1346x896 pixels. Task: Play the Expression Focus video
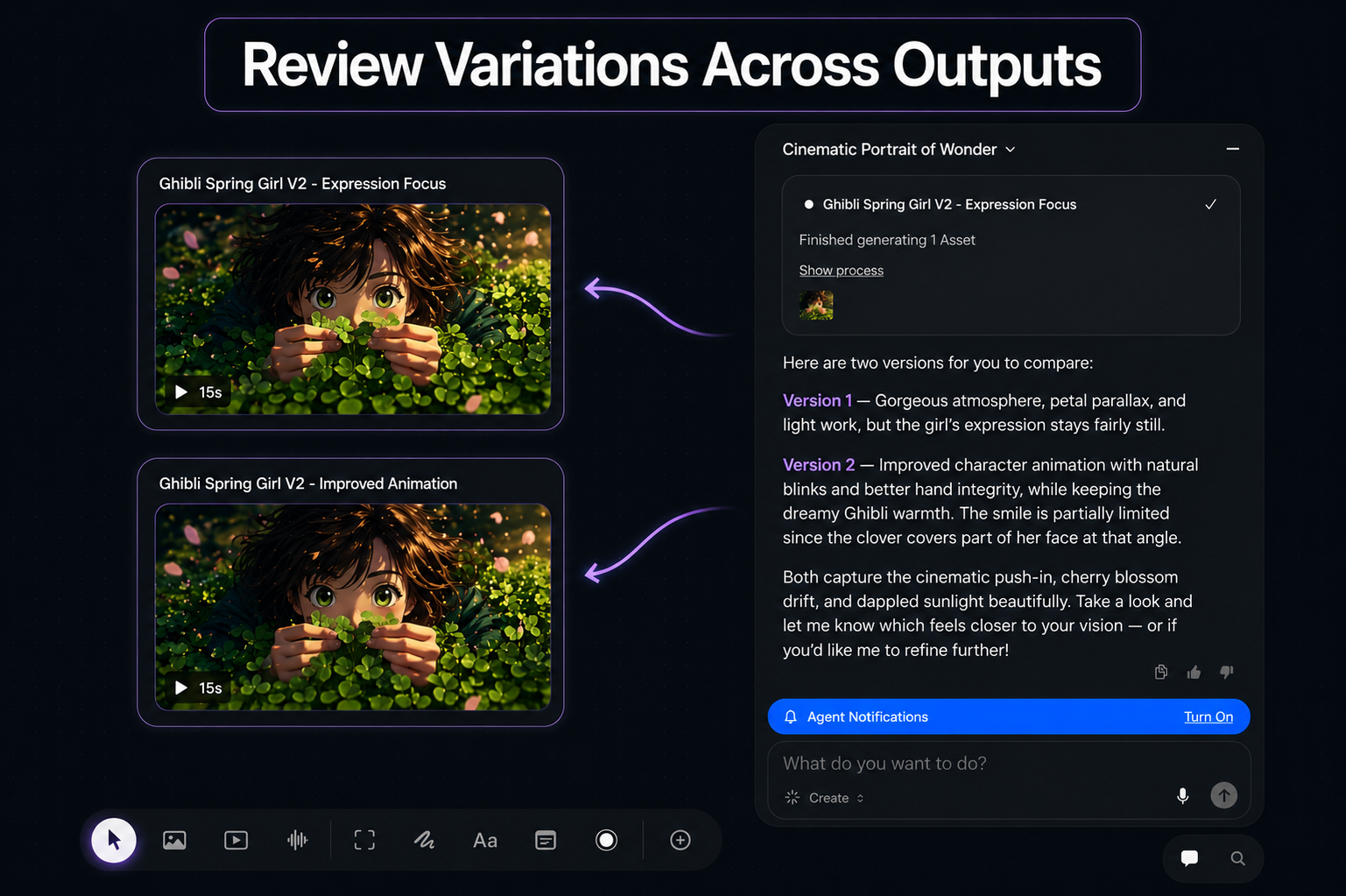coord(181,392)
